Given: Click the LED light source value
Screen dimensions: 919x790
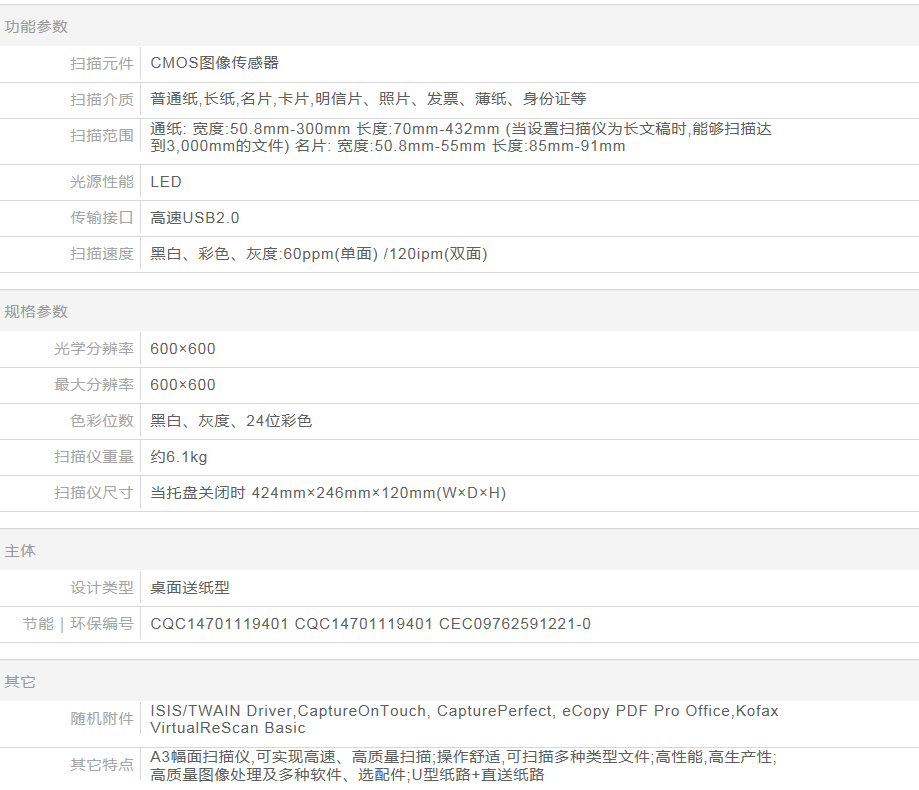Looking at the screenshot, I should coord(166,182).
